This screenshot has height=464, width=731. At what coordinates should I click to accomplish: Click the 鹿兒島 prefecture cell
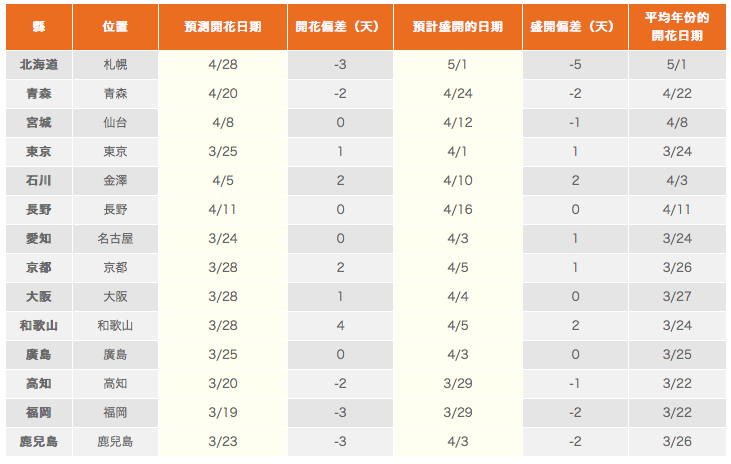tap(38, 441)
